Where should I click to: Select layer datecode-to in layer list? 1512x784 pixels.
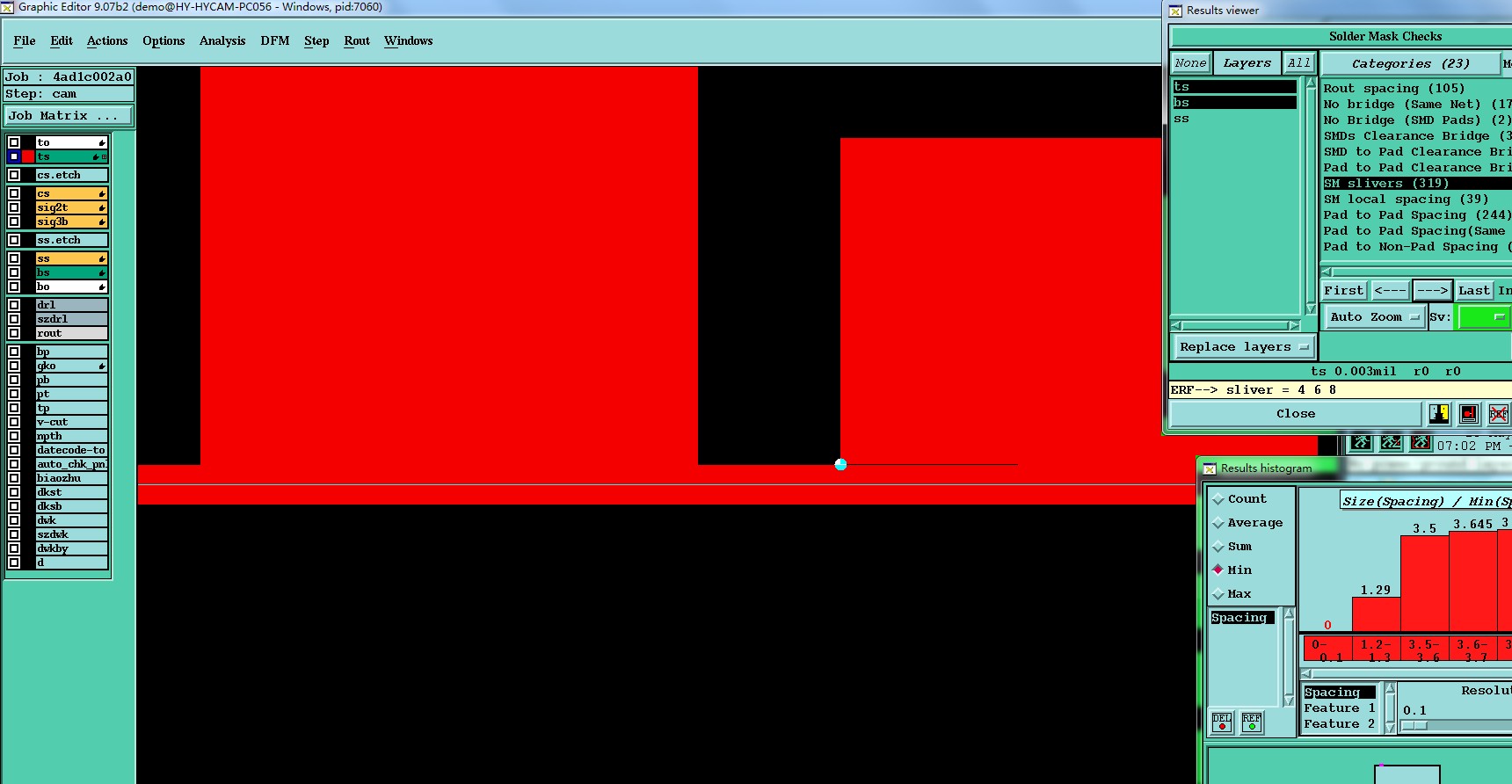(71, 450)
